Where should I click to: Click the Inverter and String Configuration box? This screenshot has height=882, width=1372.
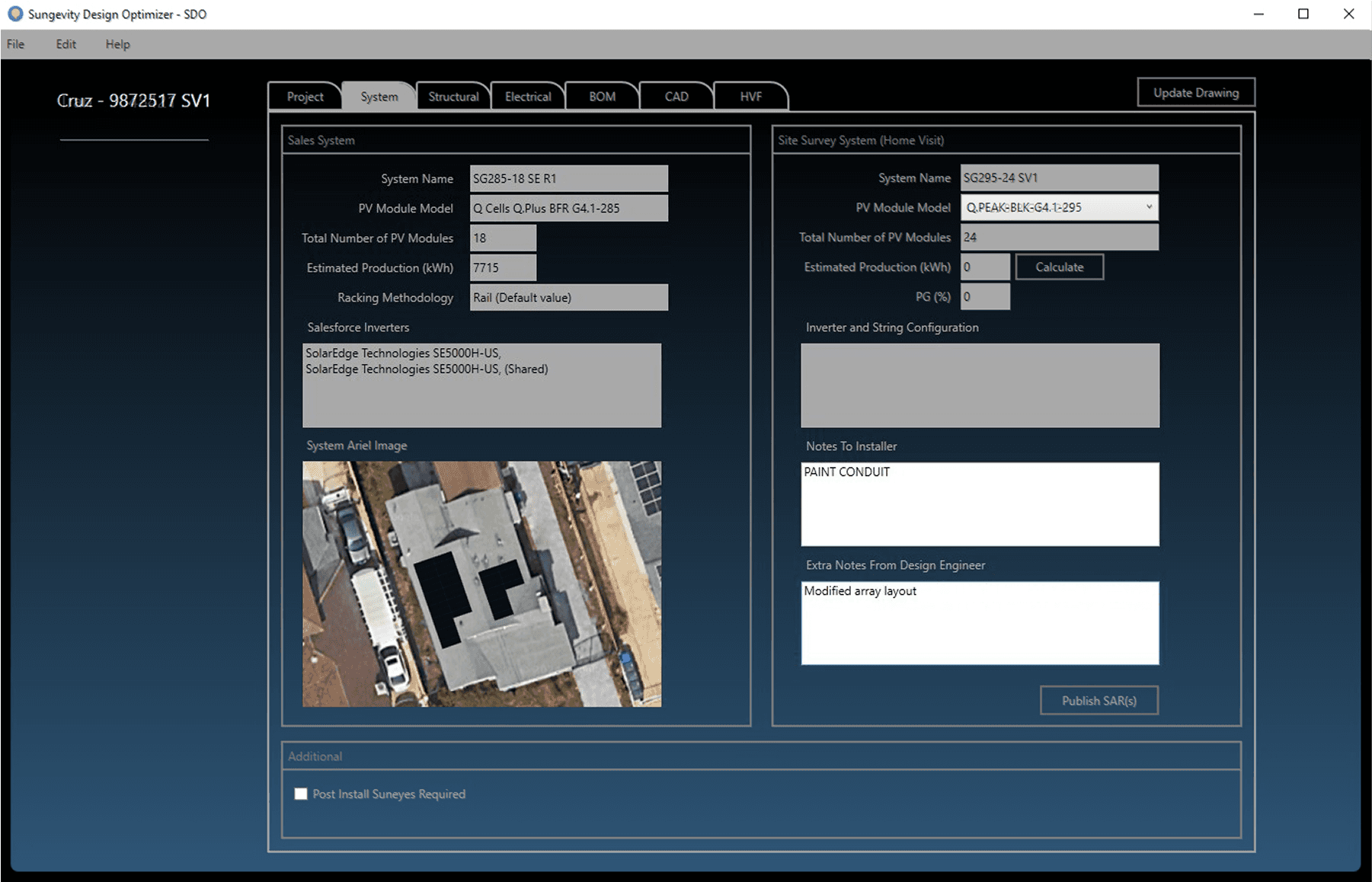click(x=980, y=385)
